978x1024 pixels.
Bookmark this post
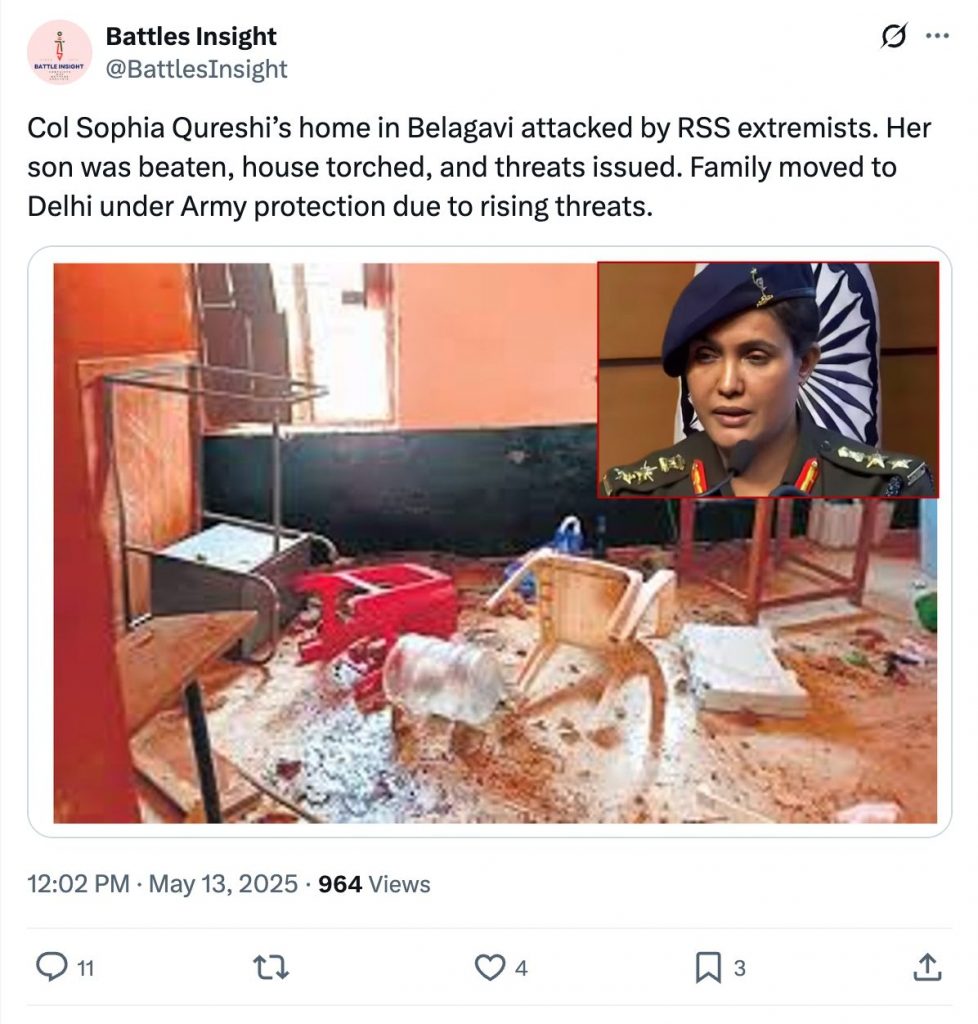click(707, 967)
